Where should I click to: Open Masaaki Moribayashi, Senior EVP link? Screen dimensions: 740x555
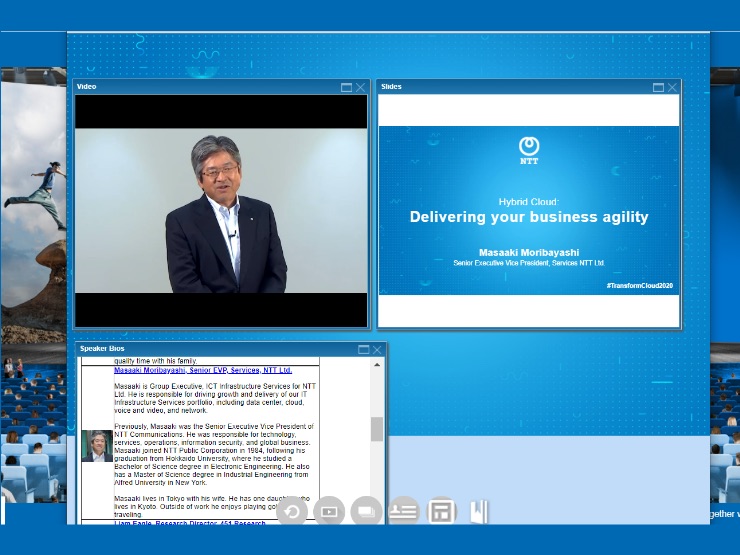[203, 370]
